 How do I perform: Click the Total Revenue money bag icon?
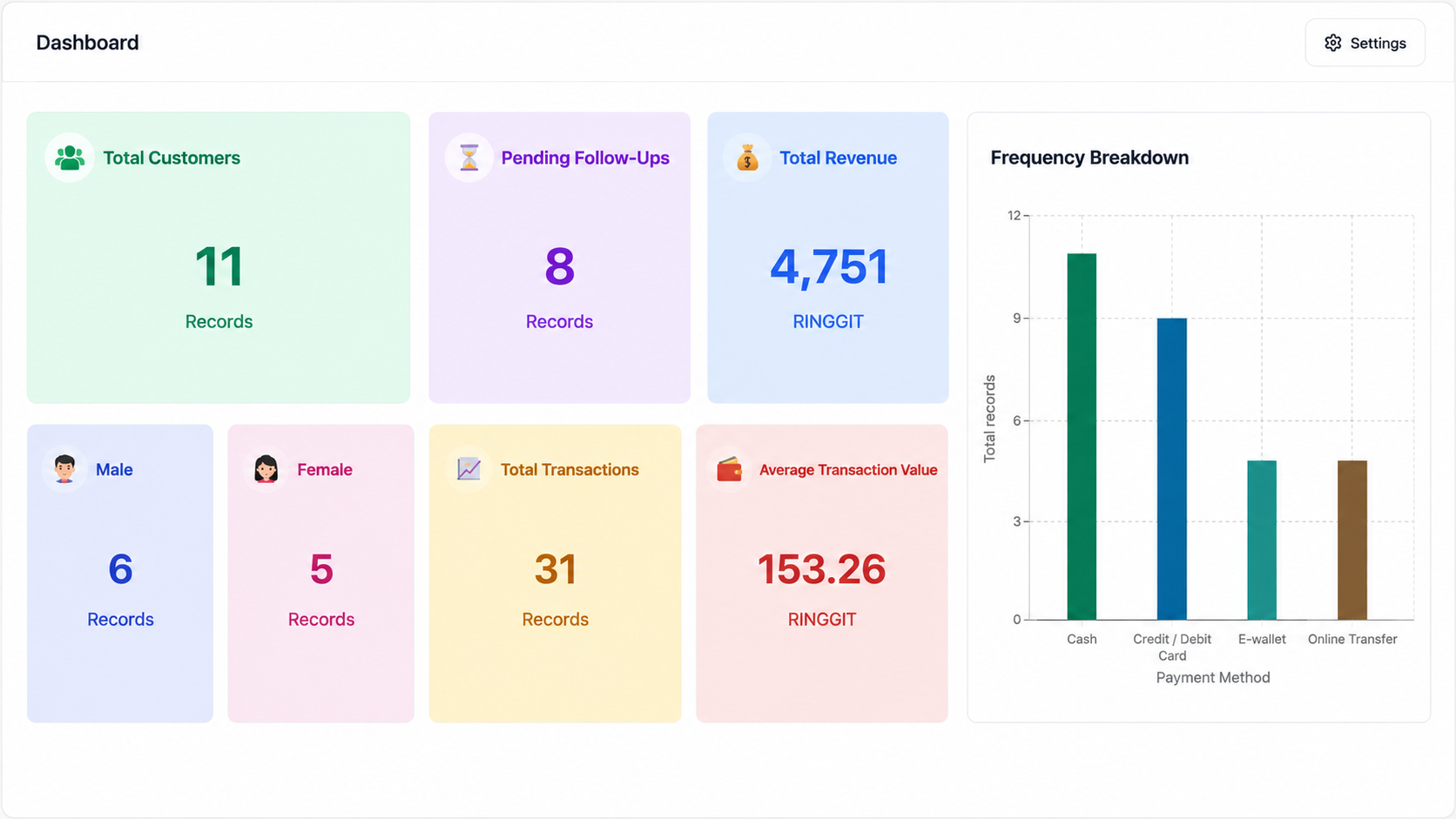747,158
